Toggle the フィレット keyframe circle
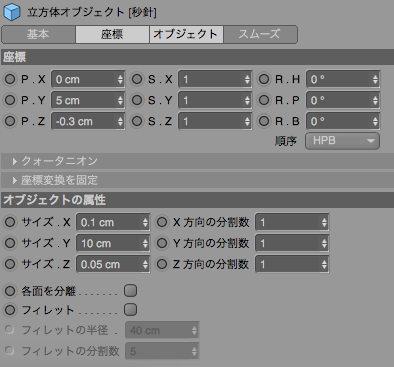The image size is (394, 367). click(10, 310)
